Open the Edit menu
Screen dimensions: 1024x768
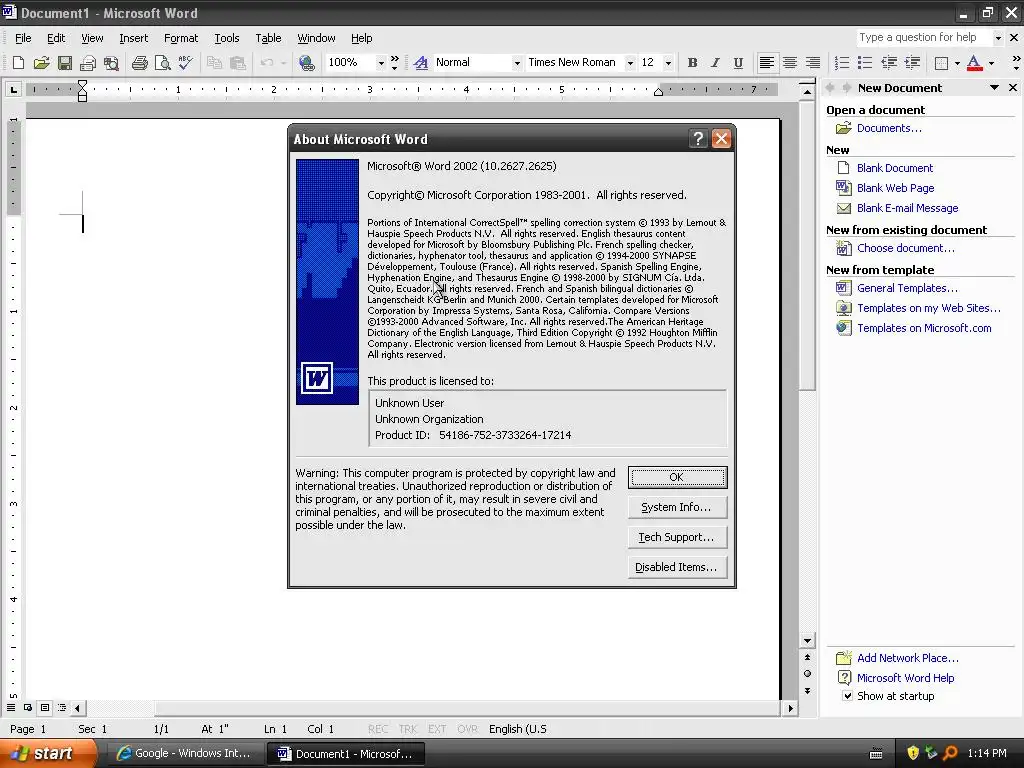[x=56, y=38]
